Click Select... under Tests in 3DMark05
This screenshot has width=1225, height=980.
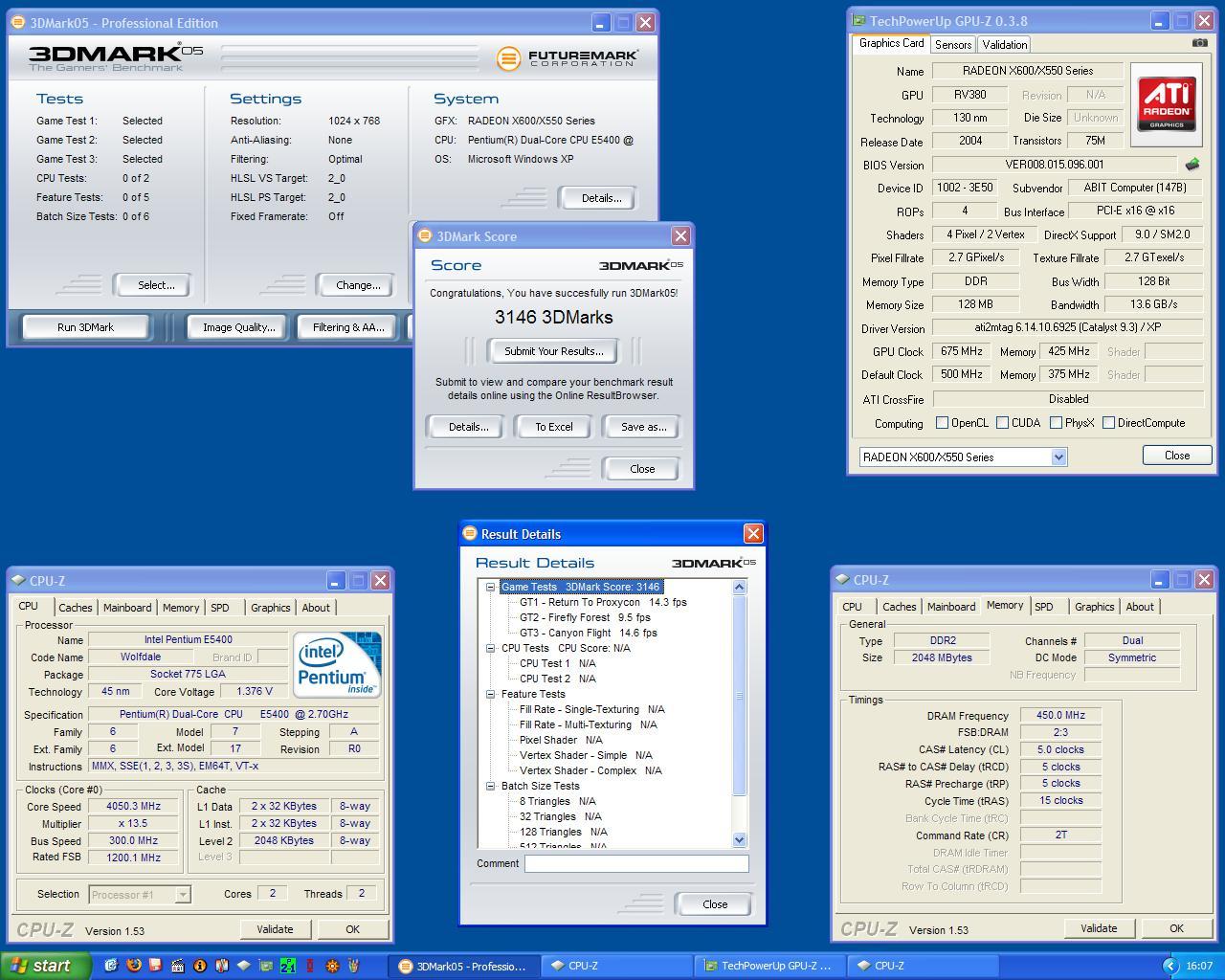click(x=155, y=285)
